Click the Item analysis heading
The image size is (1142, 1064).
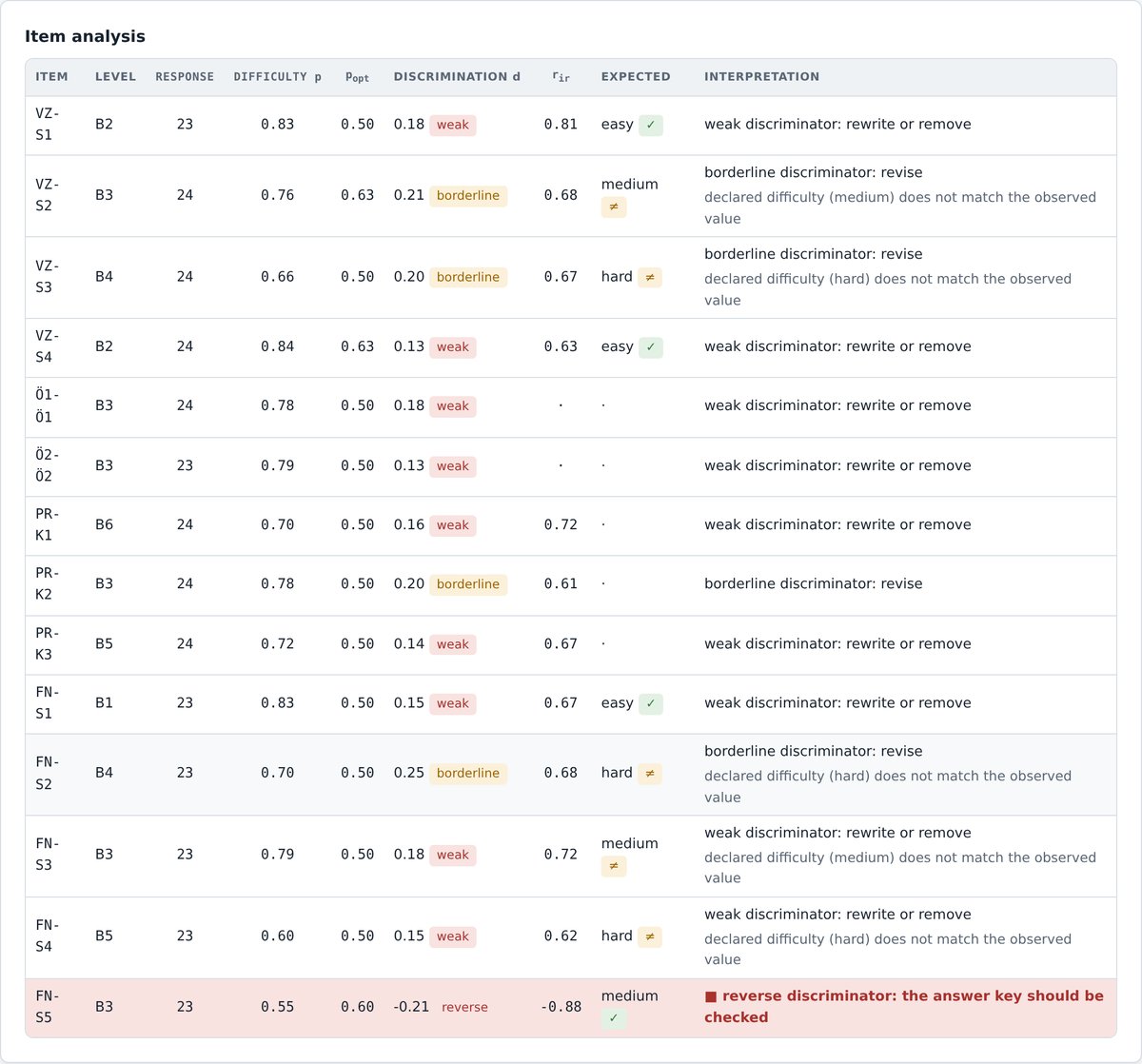(x=85, y=36)
